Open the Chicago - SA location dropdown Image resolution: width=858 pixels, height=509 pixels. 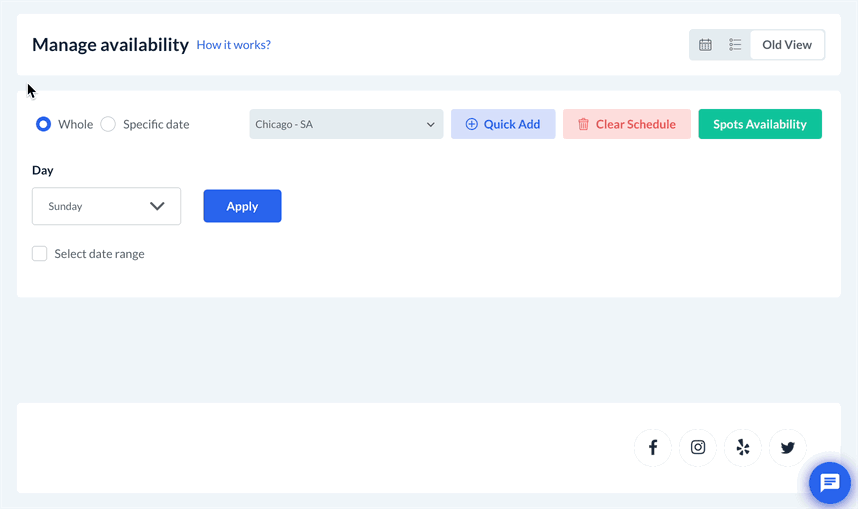(x=345, y=124)
